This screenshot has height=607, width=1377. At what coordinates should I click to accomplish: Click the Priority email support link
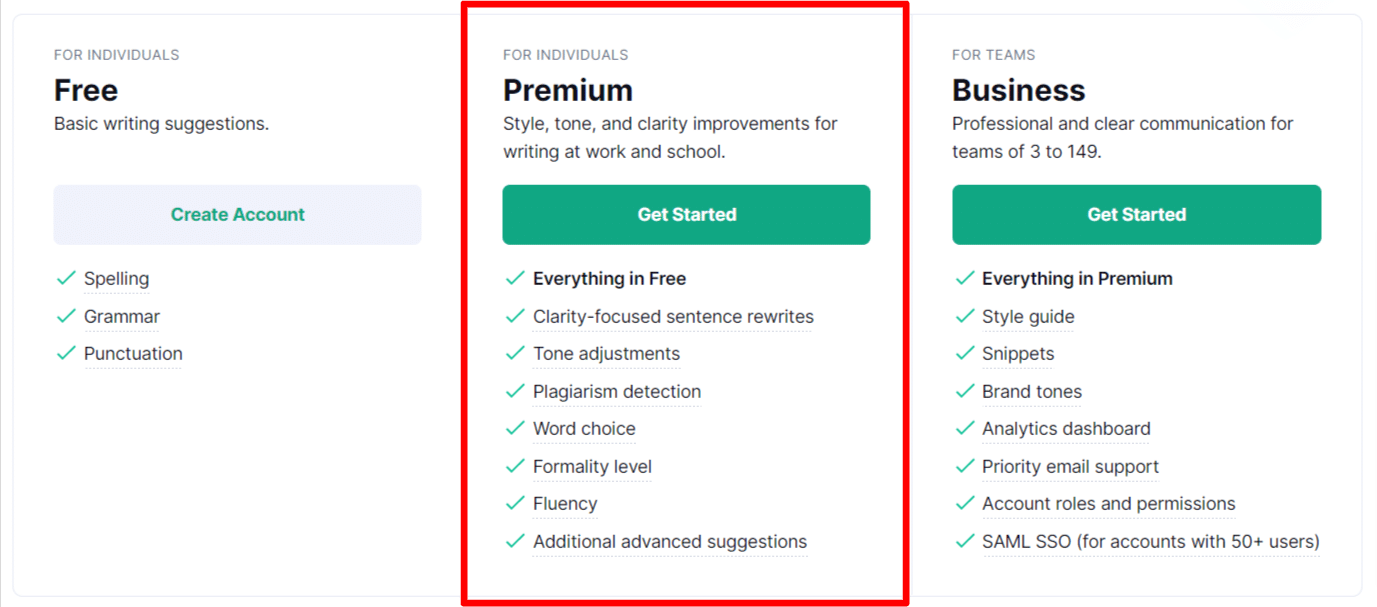point(1070,466)
